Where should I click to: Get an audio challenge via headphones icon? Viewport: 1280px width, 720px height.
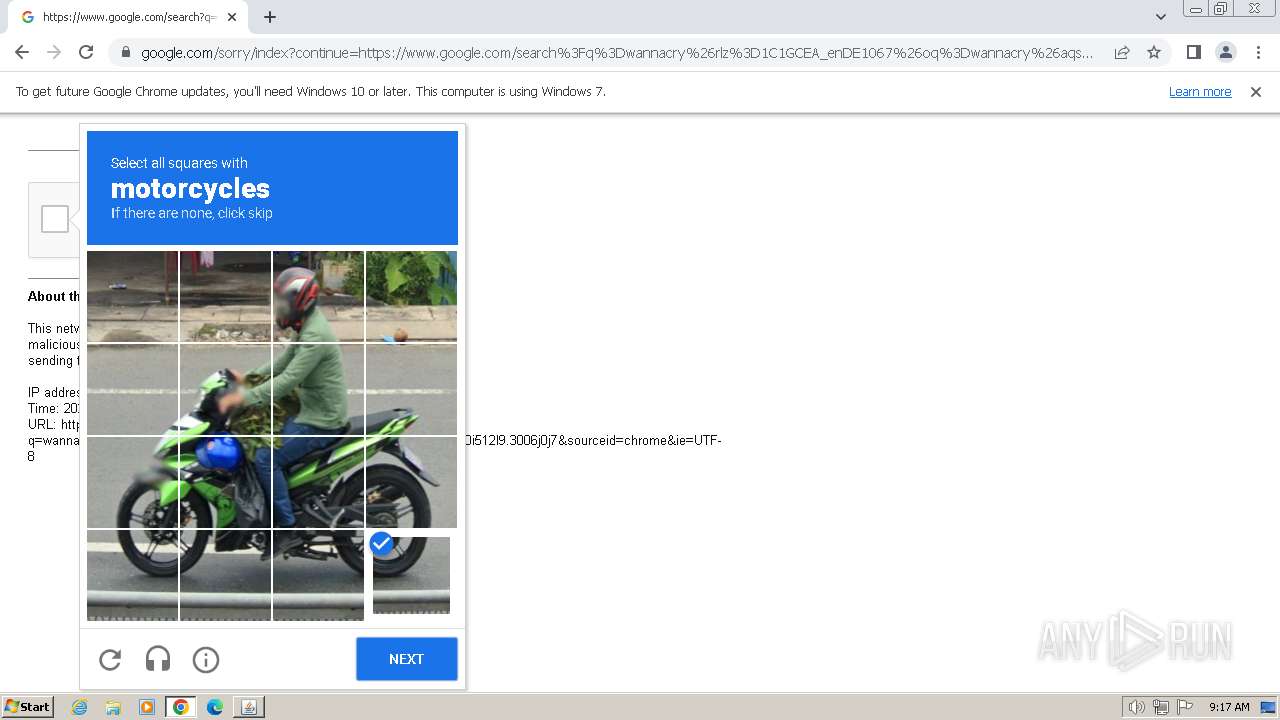pos(158,659)
